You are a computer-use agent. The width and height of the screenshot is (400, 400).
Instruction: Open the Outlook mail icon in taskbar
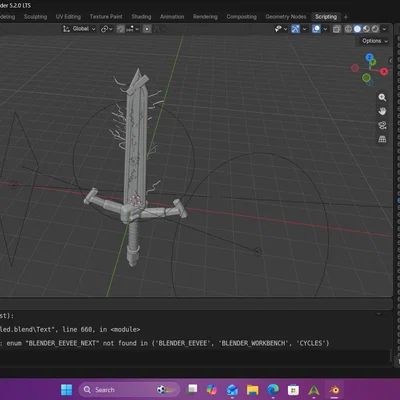click(x=232, y=390)
